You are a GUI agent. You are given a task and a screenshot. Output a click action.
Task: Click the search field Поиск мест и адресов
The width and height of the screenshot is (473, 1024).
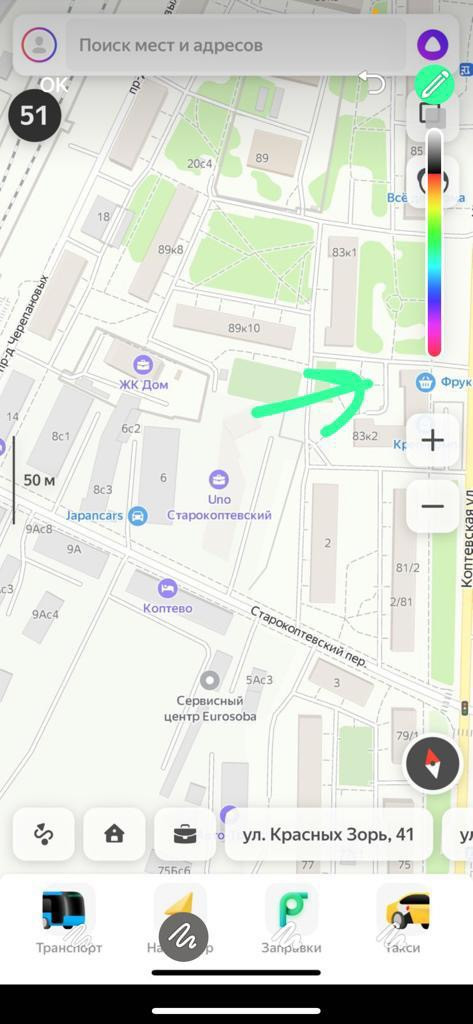click(236, 45)
